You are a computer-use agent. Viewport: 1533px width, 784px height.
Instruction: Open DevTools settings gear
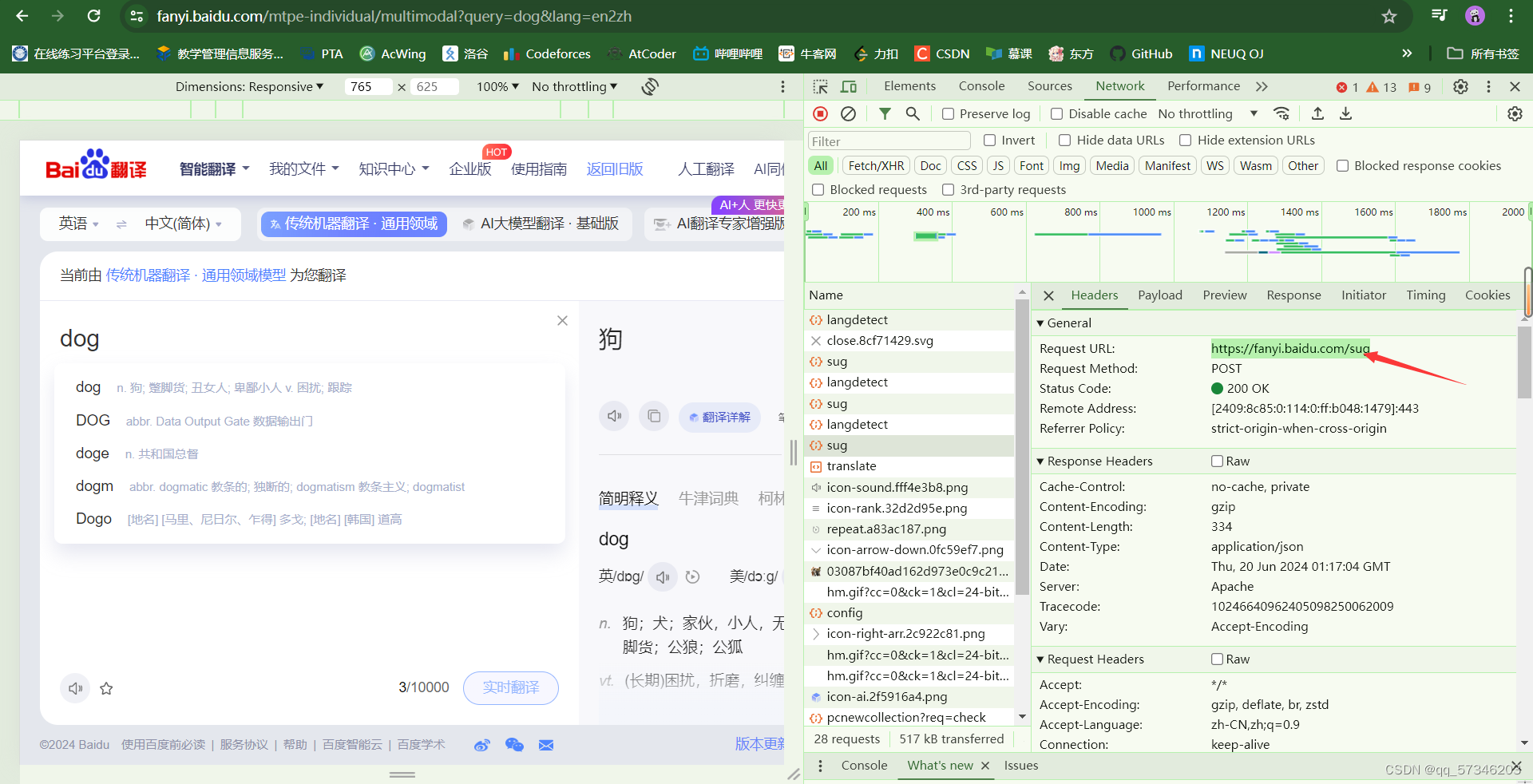tap(1460, 86)
